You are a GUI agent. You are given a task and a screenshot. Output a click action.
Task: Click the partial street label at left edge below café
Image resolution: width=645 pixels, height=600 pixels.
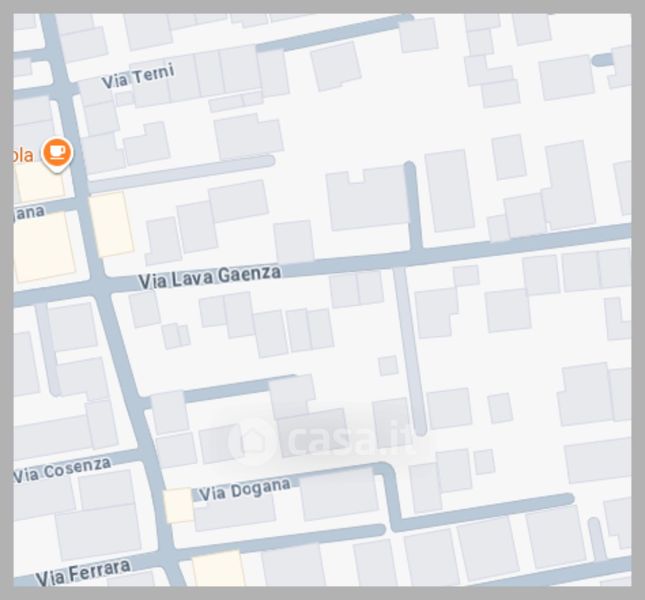click(29, 213)
